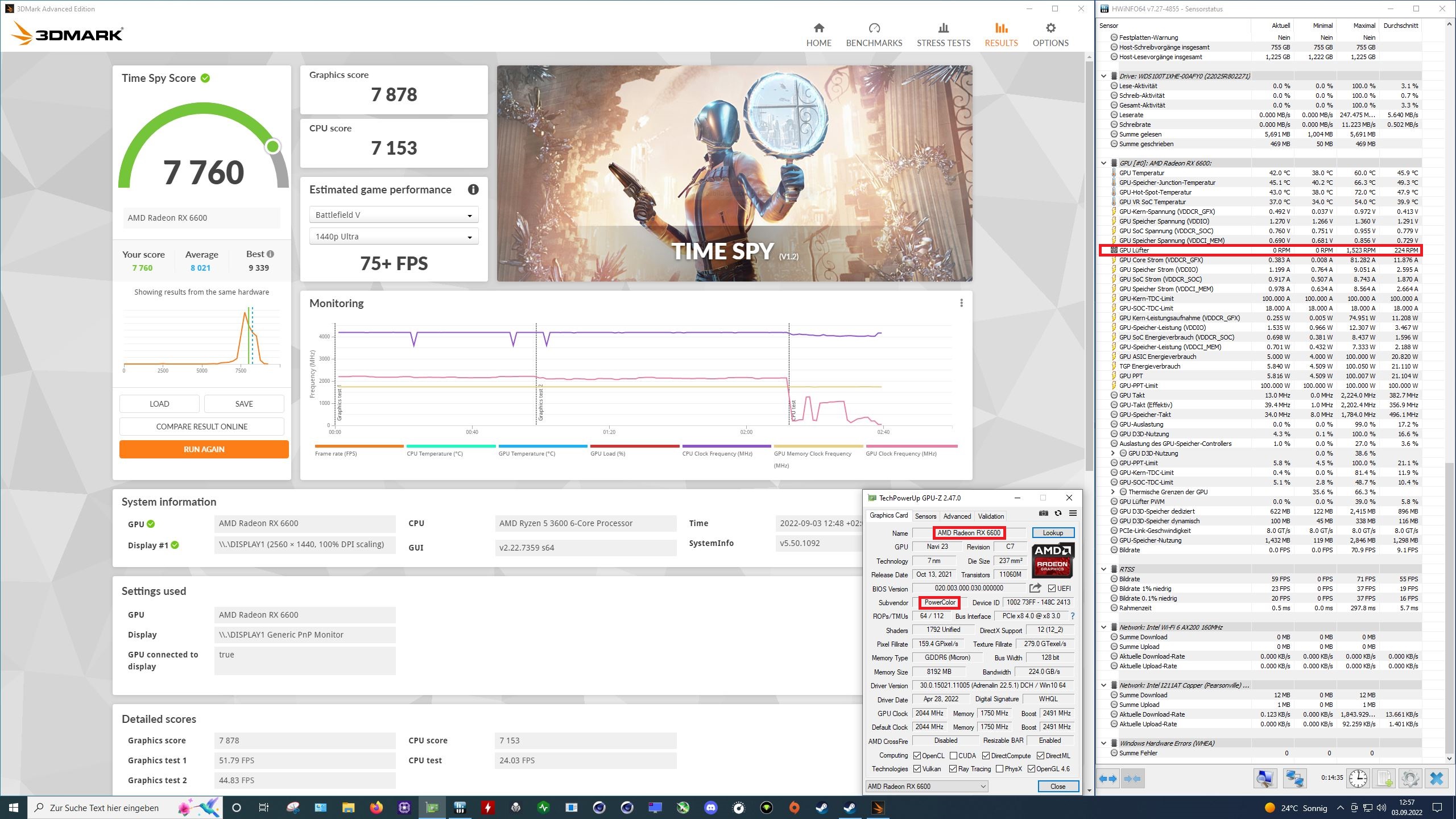
Task: Toggle the UEFI checkbox in GPU-Z
Action: 1052,589
